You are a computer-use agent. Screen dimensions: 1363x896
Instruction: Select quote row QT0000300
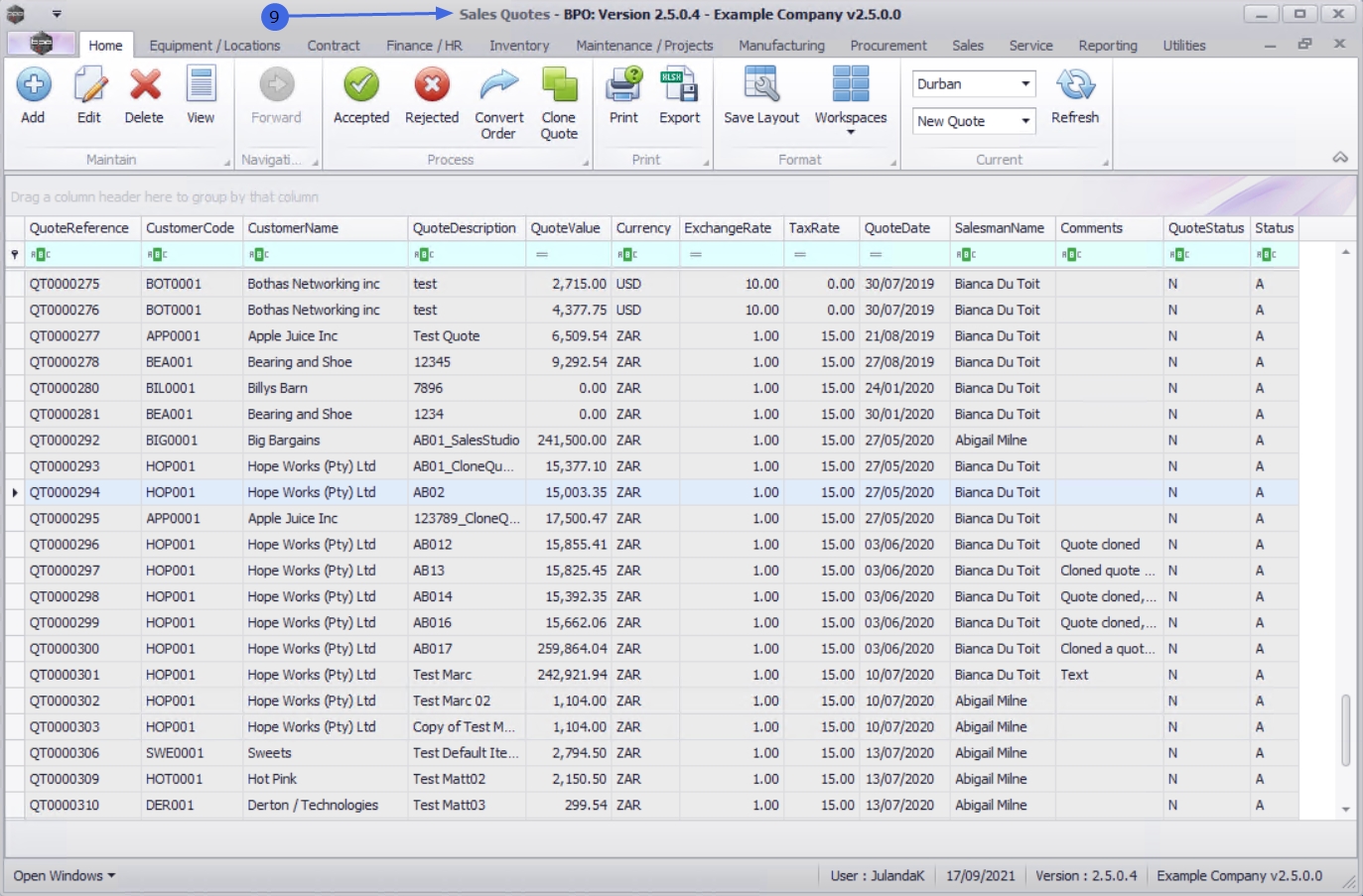click(x=65, y=649)
